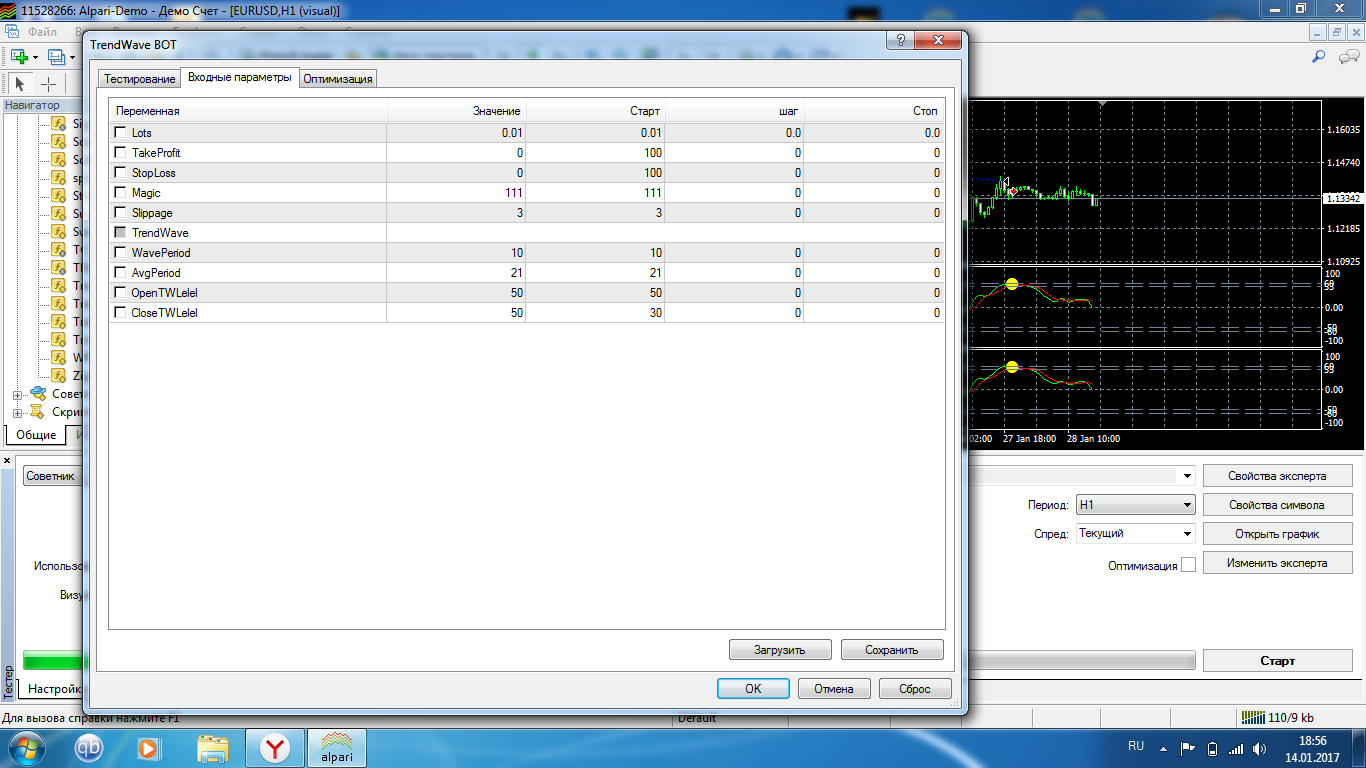The height and width of the screenshot is (768, 1366).
Task: Click Свойства эксперта button
Action: tap(1277, 476)
